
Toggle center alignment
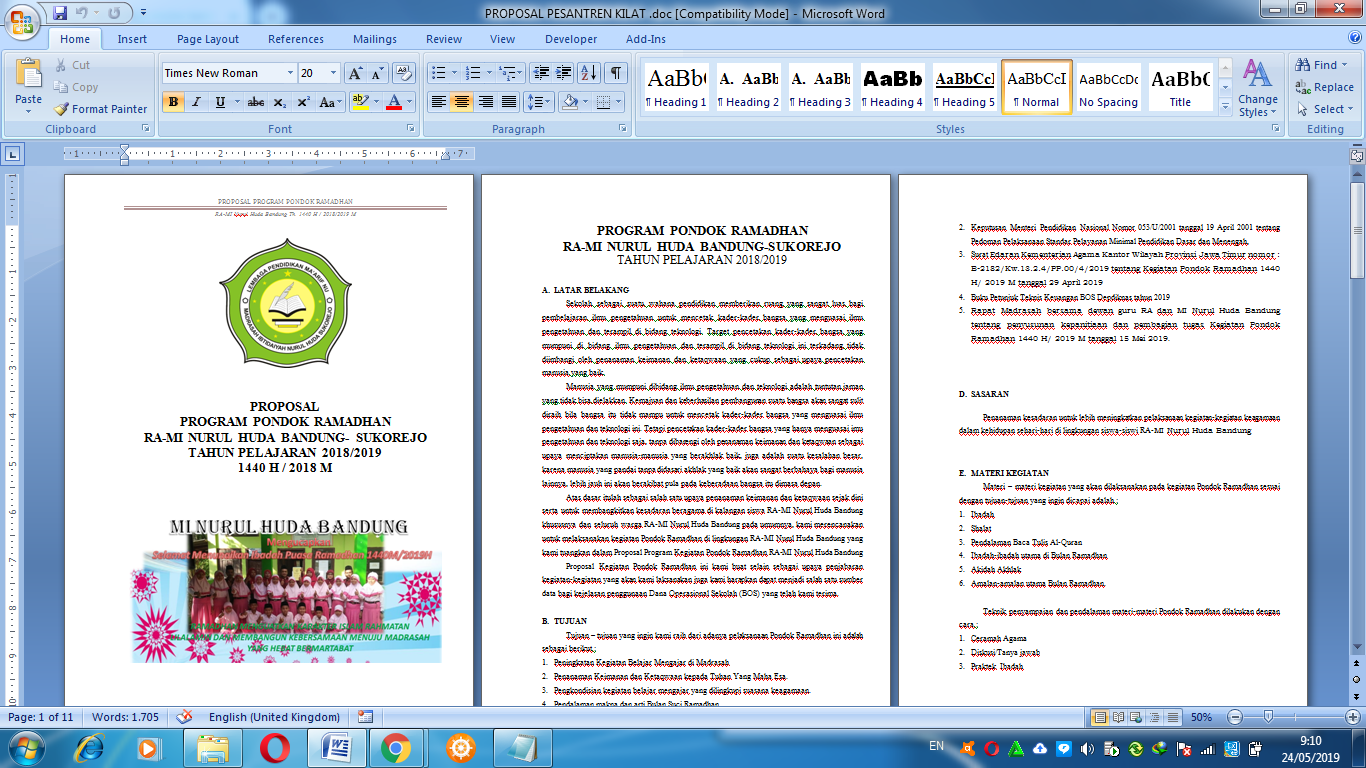coord(461,102)
